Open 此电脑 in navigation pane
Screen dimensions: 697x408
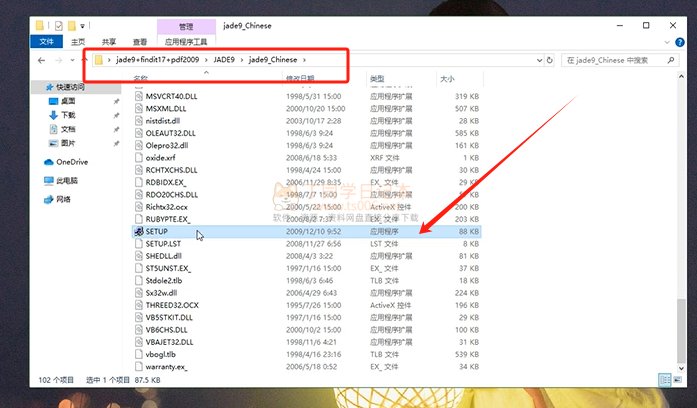pos(67,181)
